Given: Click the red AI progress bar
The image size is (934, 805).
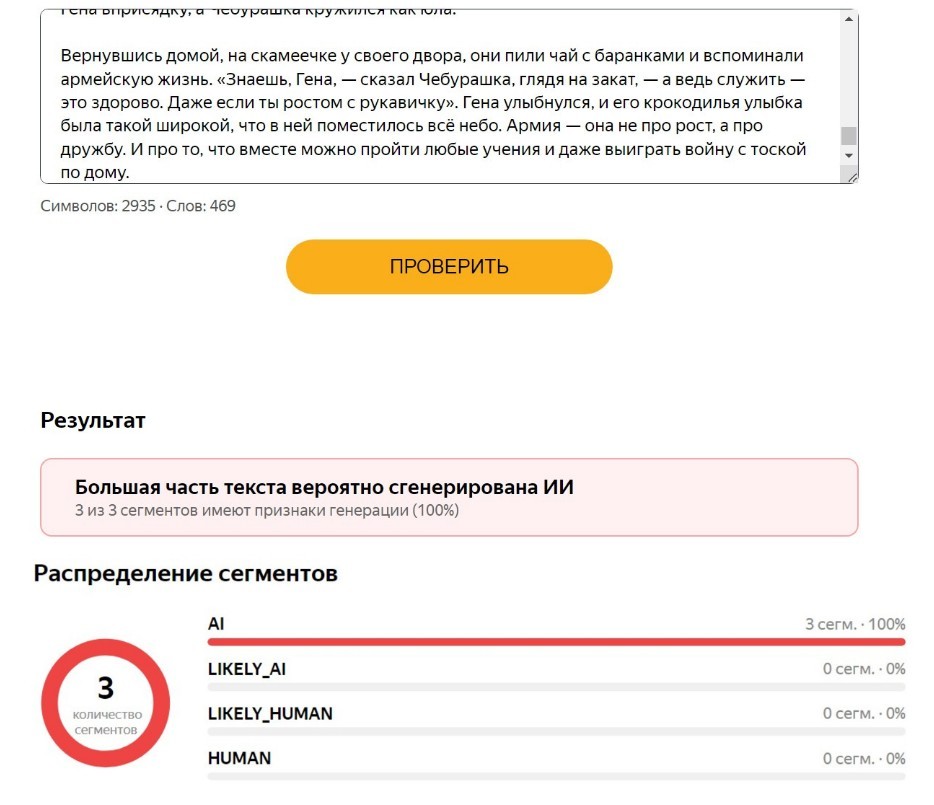Looking at the screenshot, I should (x=556, y=642).
